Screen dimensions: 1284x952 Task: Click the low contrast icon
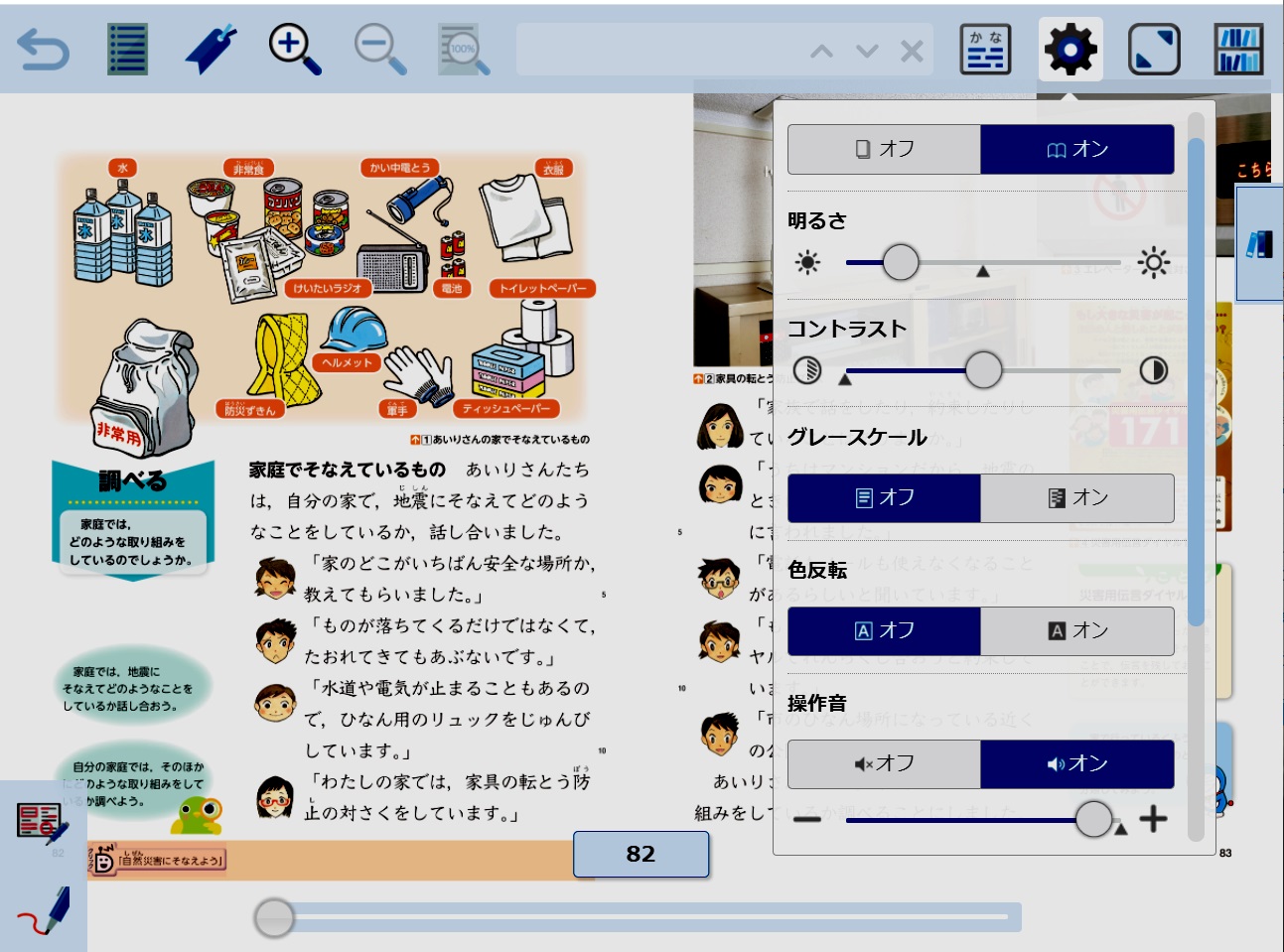tap(807, 370)
